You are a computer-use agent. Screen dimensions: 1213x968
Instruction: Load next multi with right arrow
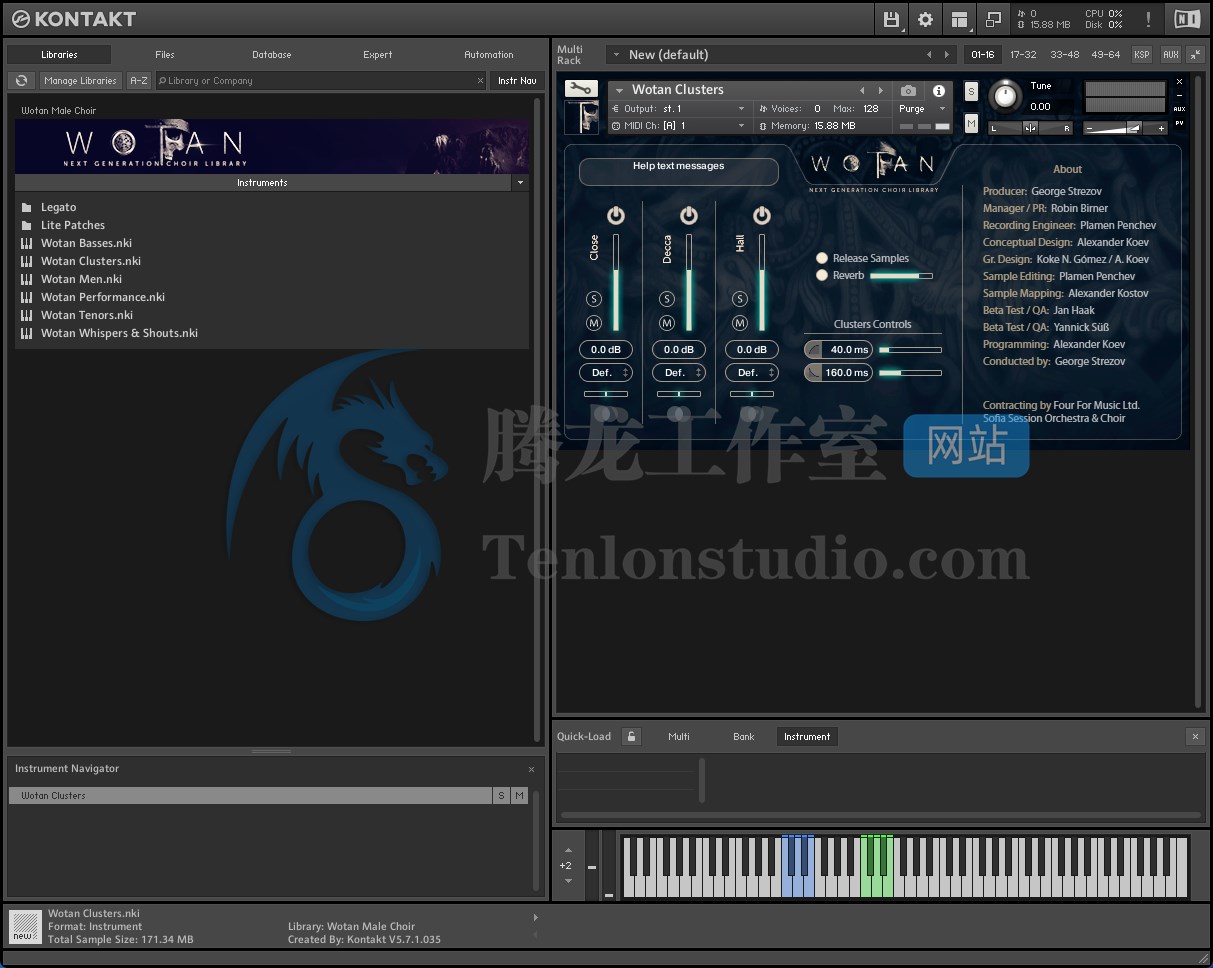click(947, 54)
